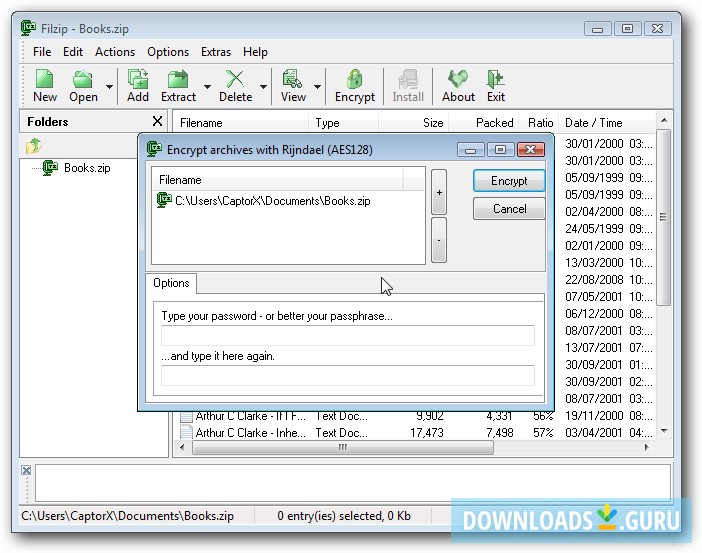
Task: Open the Edit menu
Action: (73, 52)
